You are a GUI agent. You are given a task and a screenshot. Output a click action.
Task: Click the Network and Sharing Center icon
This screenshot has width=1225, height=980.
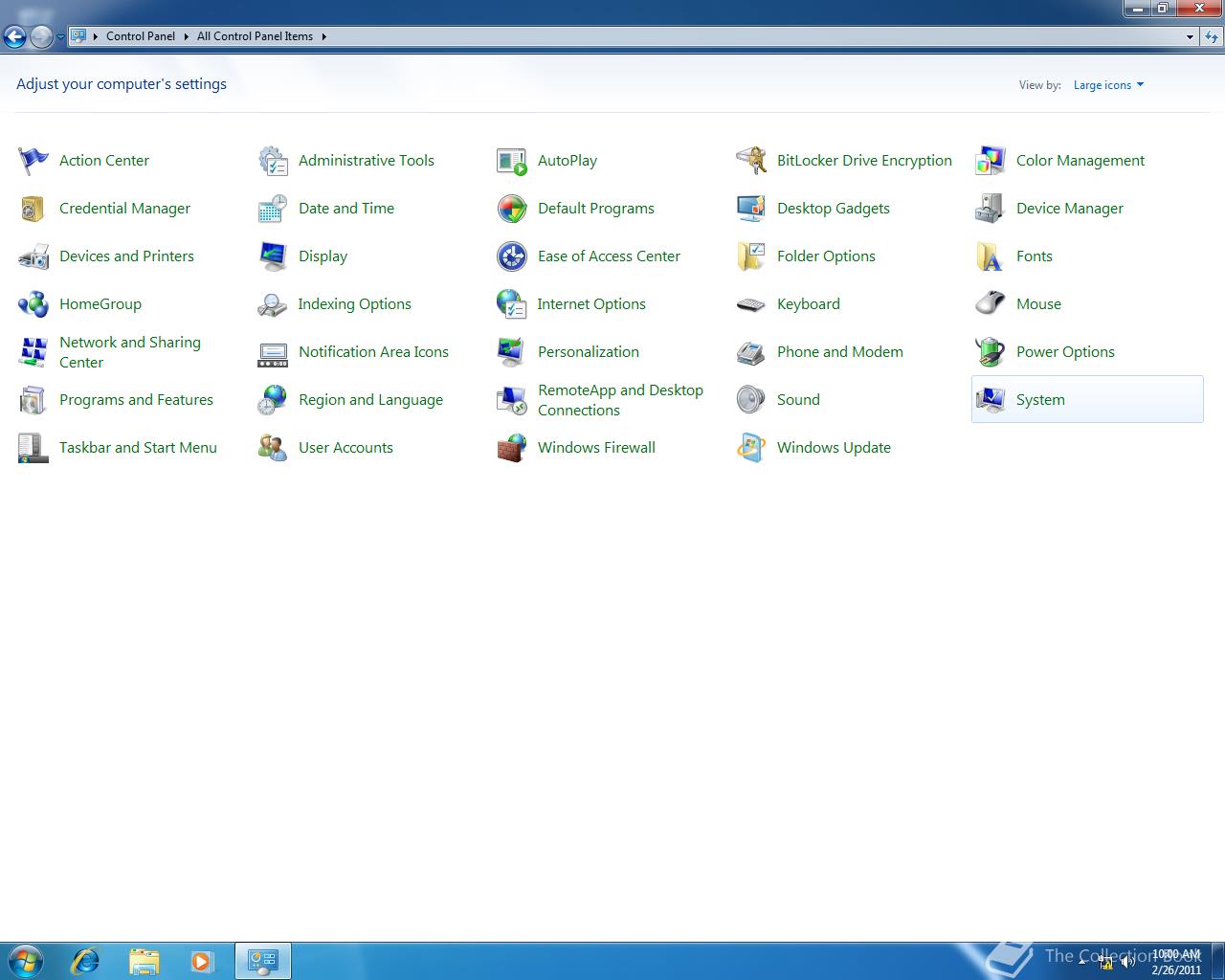(x=33, y=352)
